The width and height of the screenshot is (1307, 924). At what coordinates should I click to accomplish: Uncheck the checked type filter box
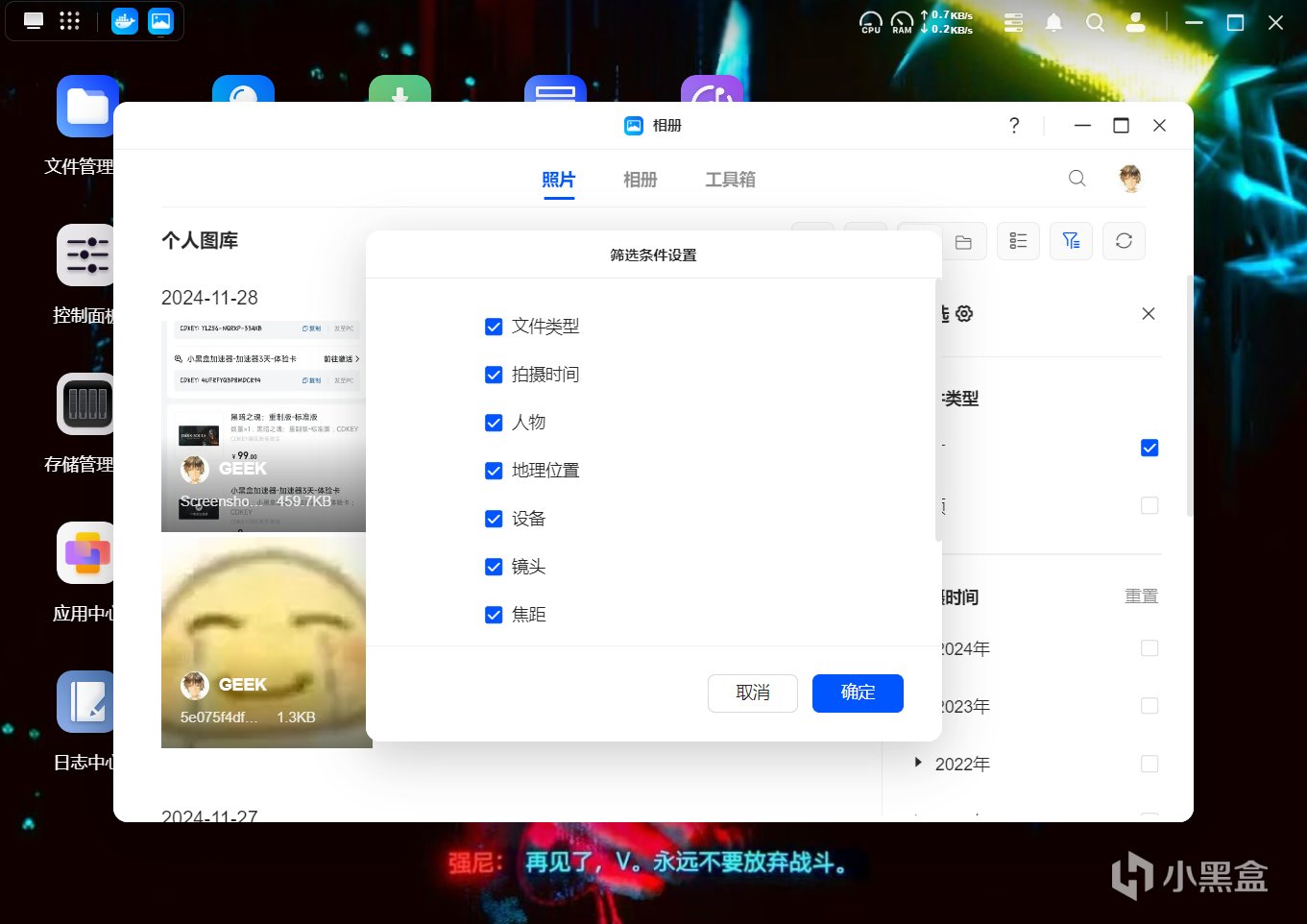point(1150,448)
